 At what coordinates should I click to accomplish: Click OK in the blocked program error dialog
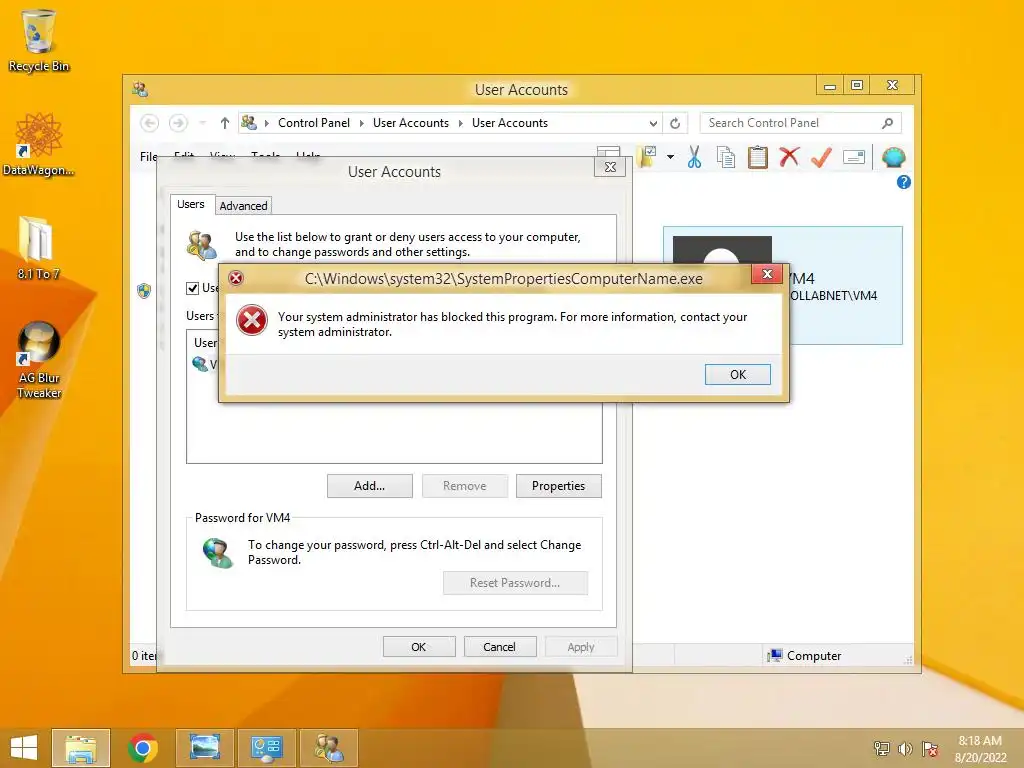pyautogui.click(x=737, y=374)
